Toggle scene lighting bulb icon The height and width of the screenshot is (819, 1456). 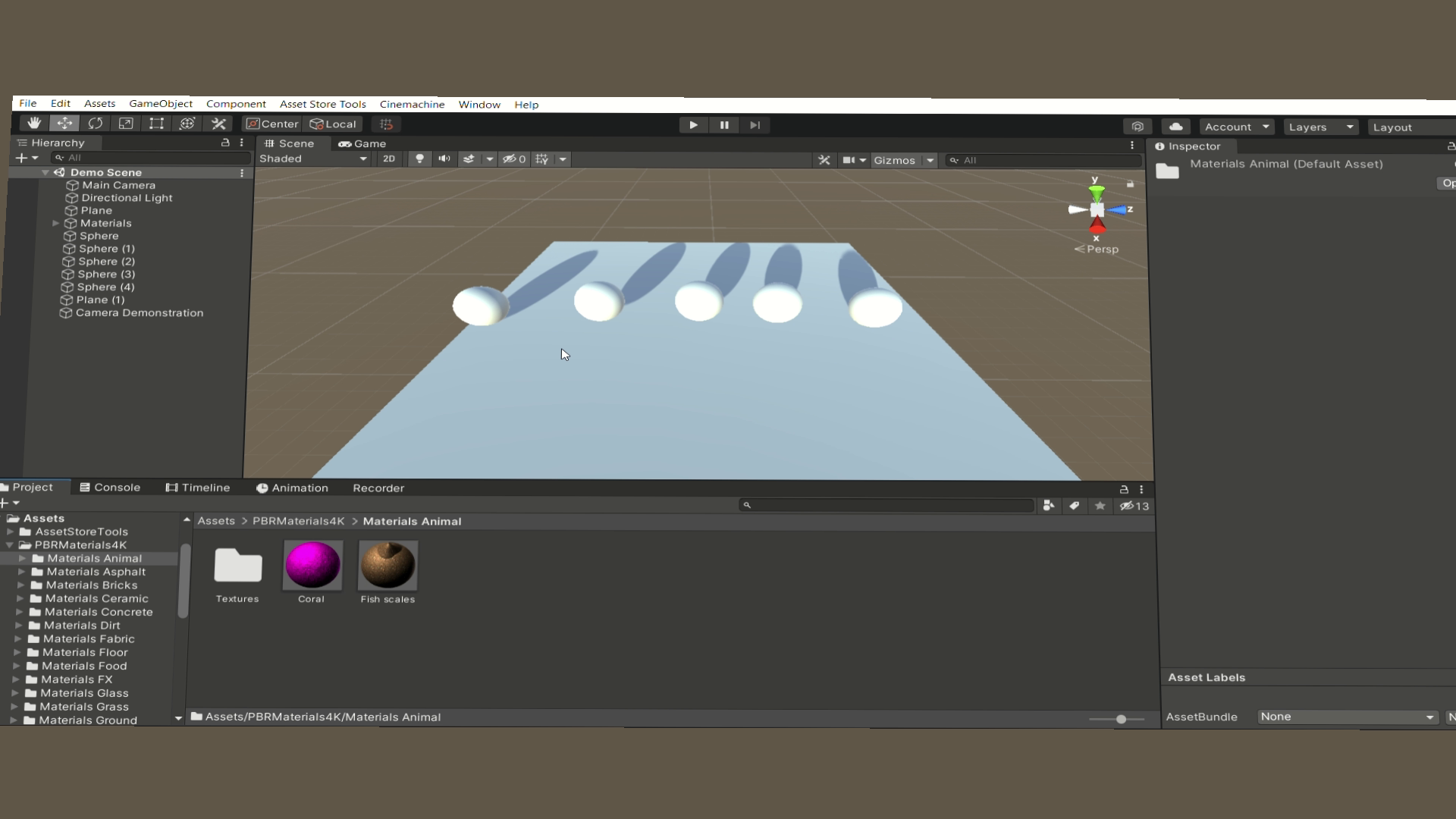(x=419, y=158)
